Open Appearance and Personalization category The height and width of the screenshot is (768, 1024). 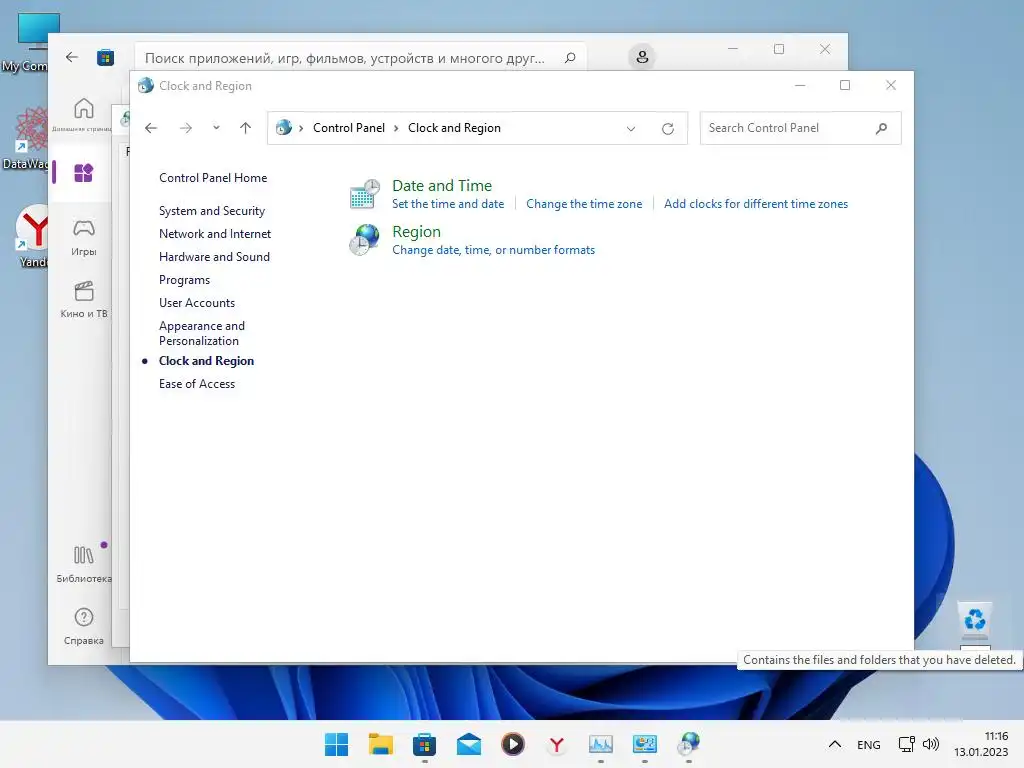[202, 333]
